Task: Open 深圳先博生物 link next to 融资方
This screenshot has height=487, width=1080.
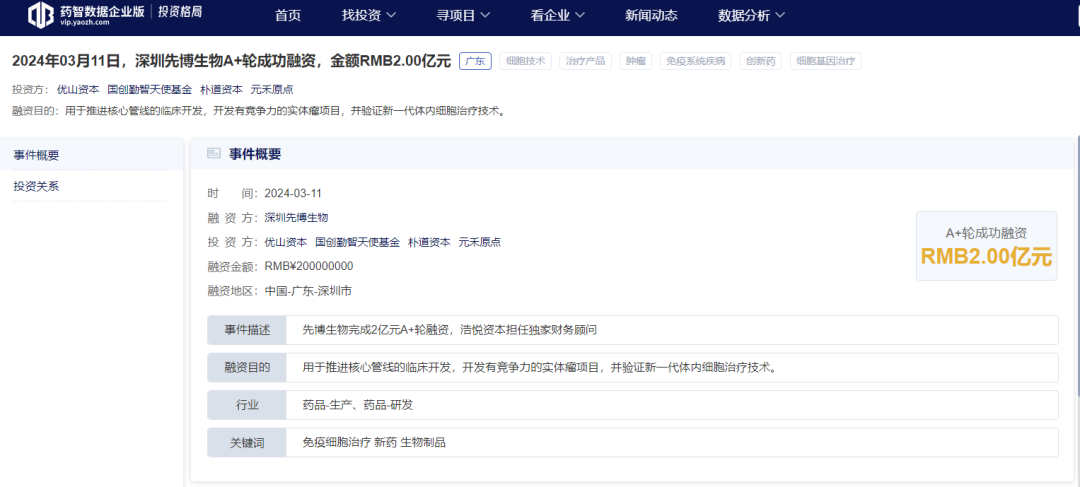Action: (x=296, y=217)
